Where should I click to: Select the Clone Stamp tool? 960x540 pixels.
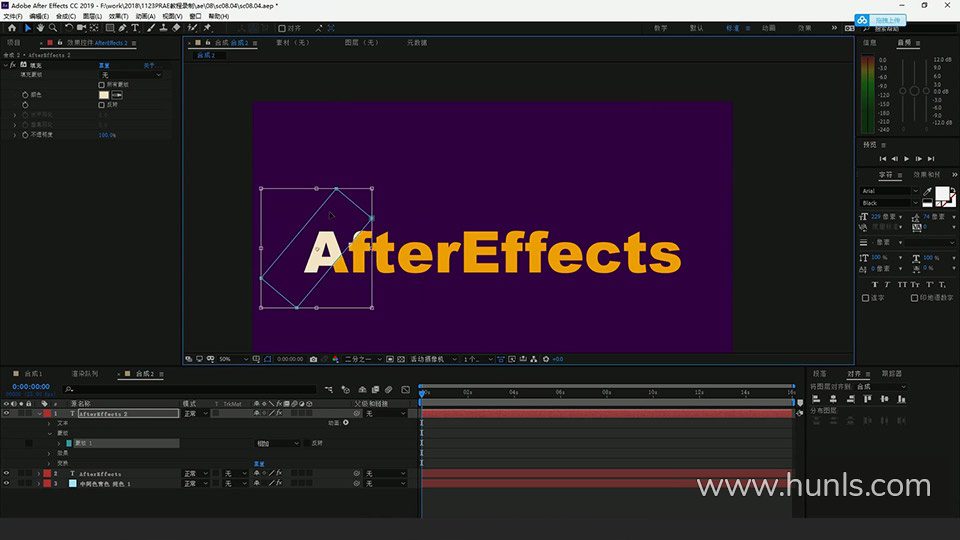[163, 28]
